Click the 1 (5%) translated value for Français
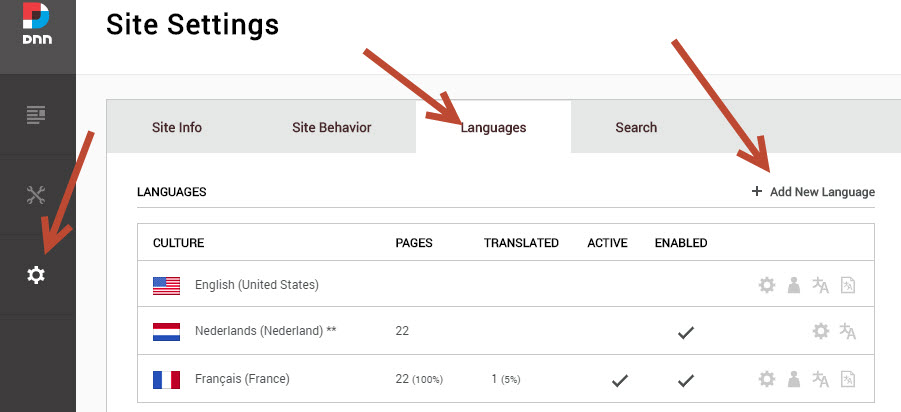The image size is (901, 412). point(506,379)
